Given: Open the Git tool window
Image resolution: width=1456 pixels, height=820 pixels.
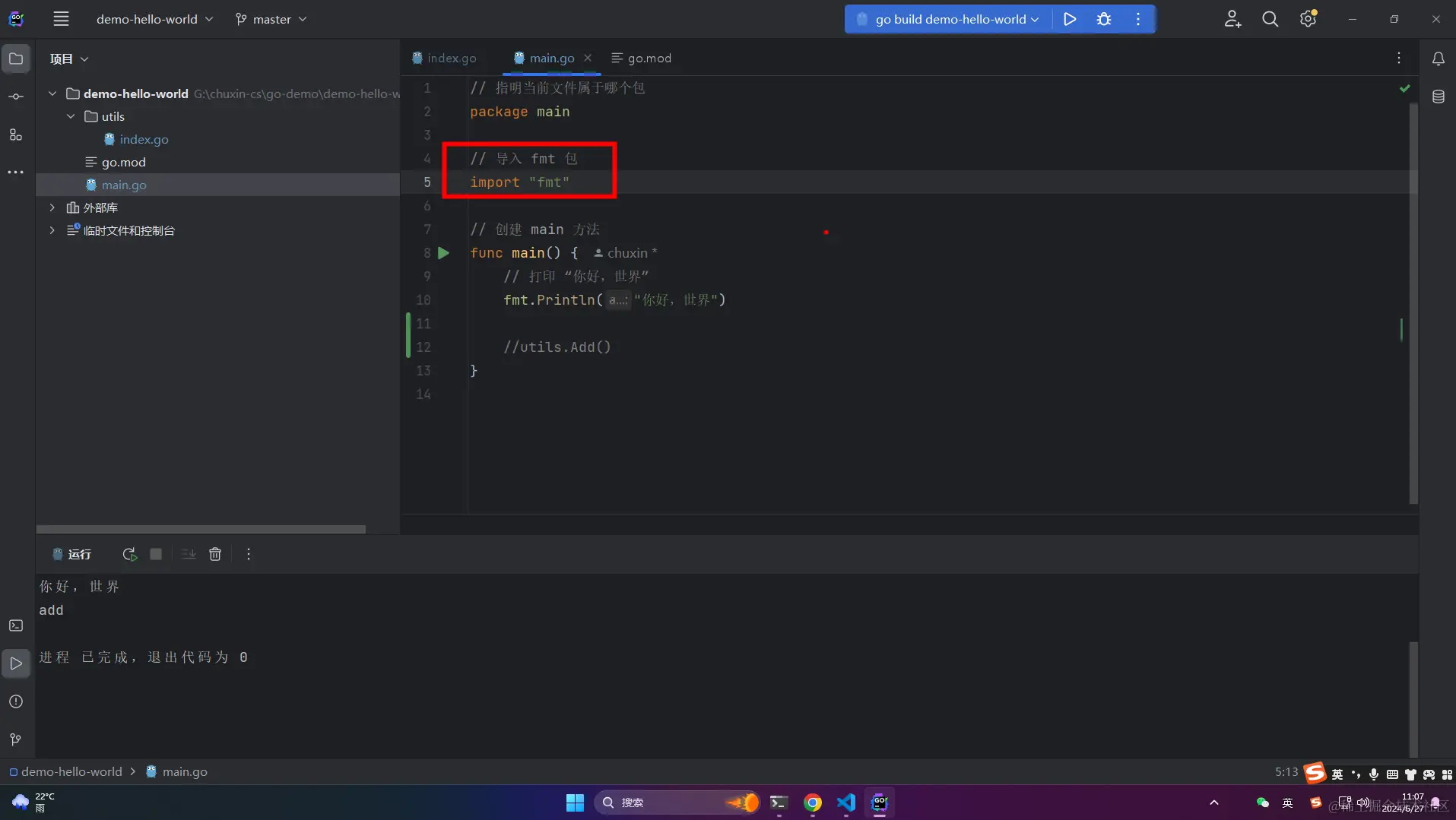Looking at the screenshot, I should coord(16,739).
